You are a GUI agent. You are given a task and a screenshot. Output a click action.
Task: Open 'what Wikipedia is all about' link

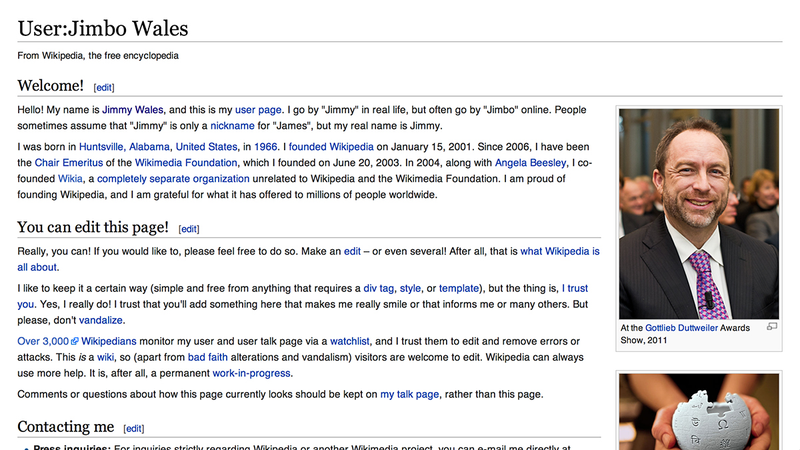point(560,252)
